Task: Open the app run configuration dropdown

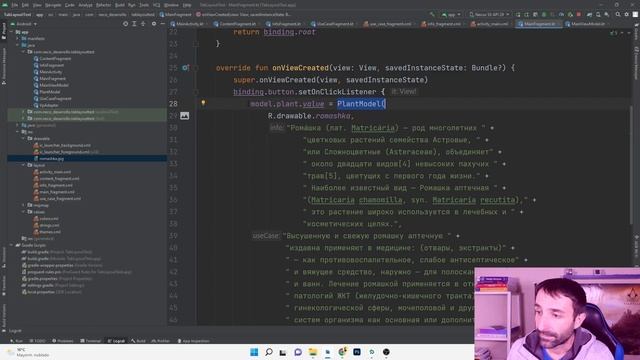Action: click(x=451, y=14)
